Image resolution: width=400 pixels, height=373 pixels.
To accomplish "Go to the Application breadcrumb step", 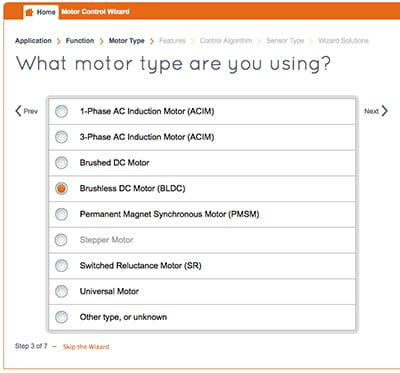I will tap(33, 41).
